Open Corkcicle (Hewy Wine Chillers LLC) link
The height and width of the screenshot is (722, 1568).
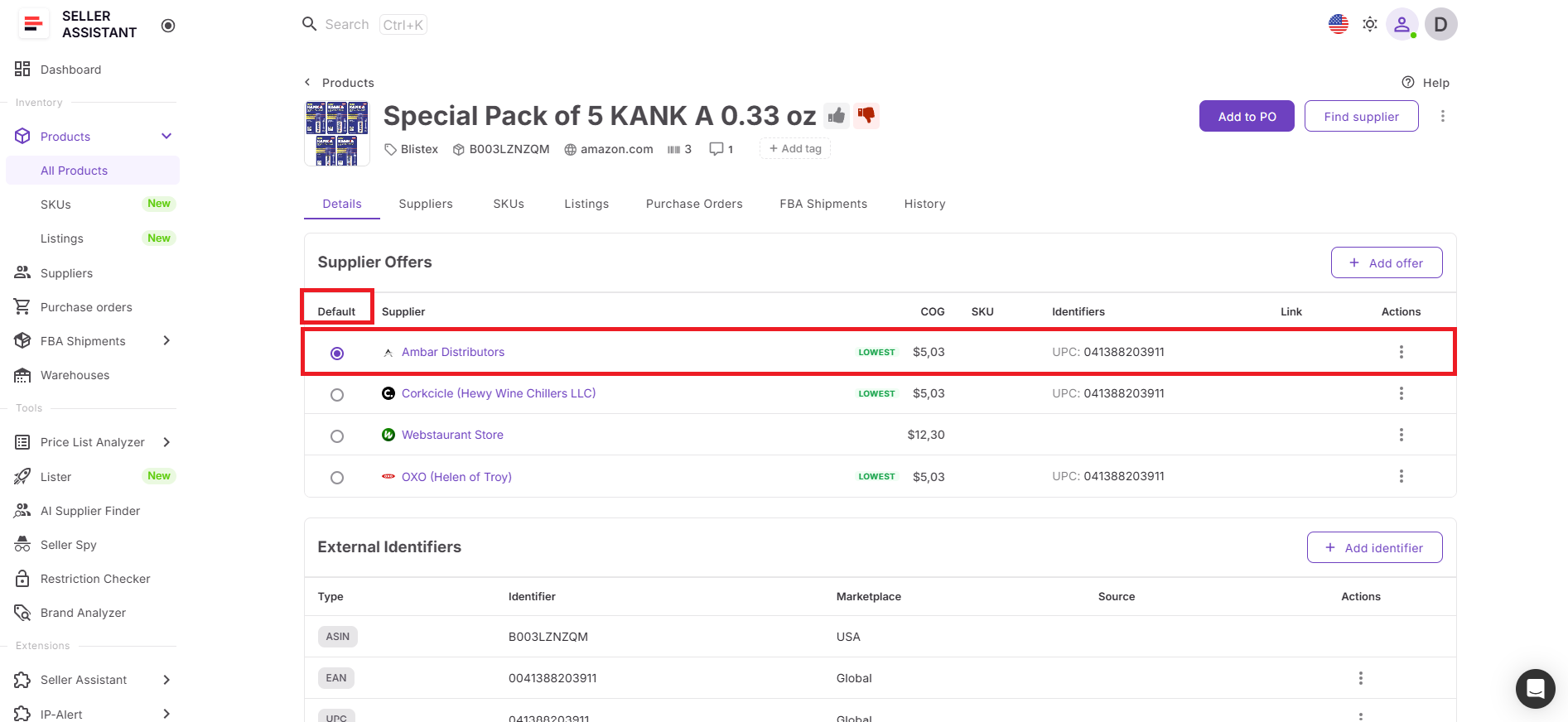[499, 393]
